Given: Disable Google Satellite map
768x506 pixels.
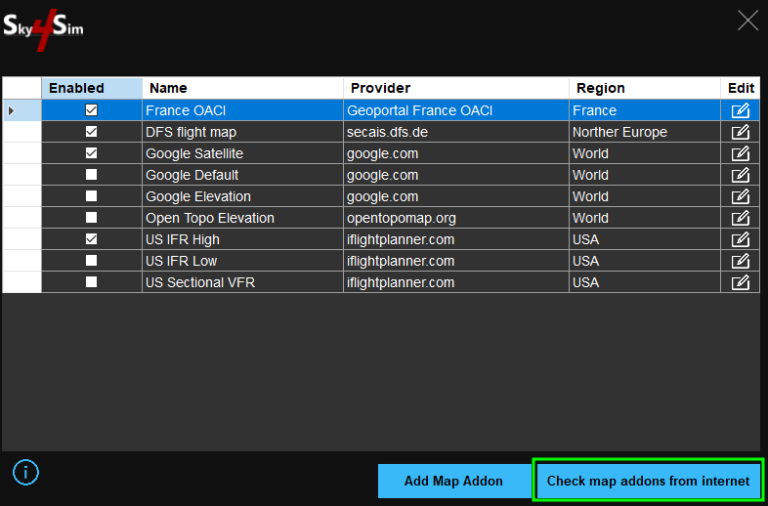Looking at the screenshot, I should (91, 153).
